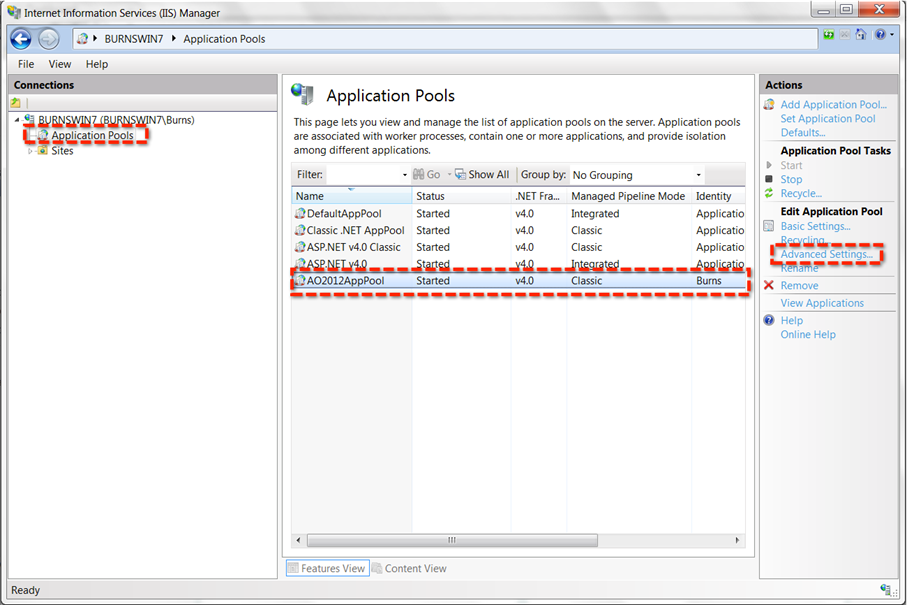Click Remove application pool link
The width and height of the screenshot is (907, 605).
click(799, 286)
